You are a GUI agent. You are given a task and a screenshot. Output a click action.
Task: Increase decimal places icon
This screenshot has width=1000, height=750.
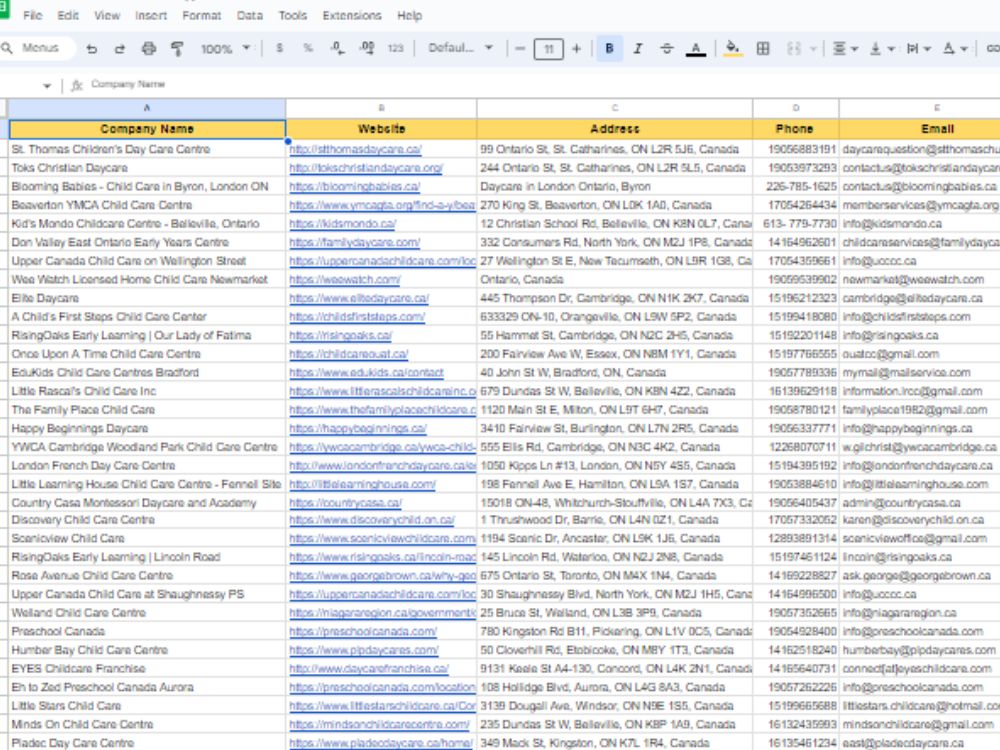[x=367, y=48]
